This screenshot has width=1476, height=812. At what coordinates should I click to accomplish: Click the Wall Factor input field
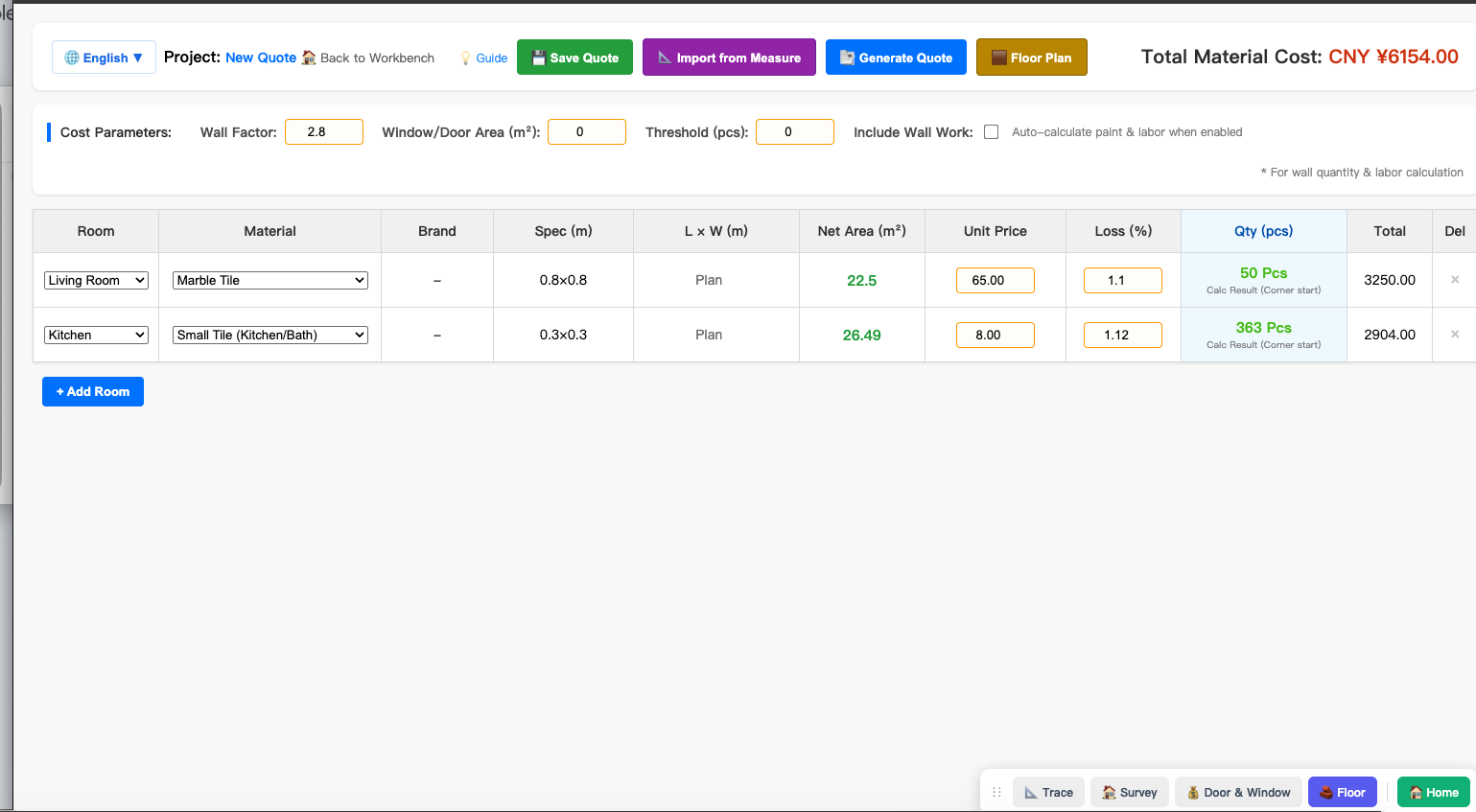coord(324,132)
